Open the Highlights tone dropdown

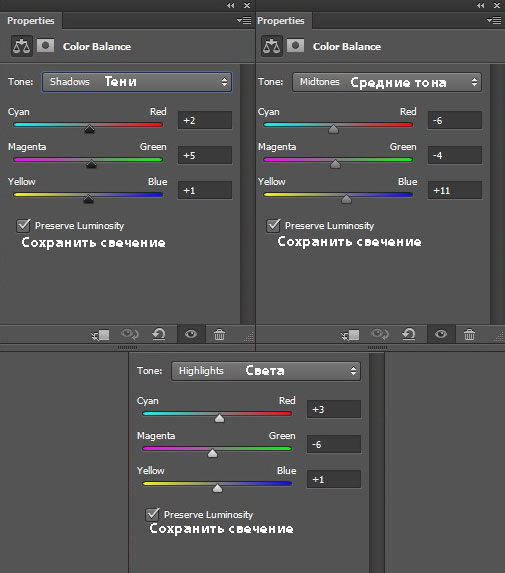(266, 371)
